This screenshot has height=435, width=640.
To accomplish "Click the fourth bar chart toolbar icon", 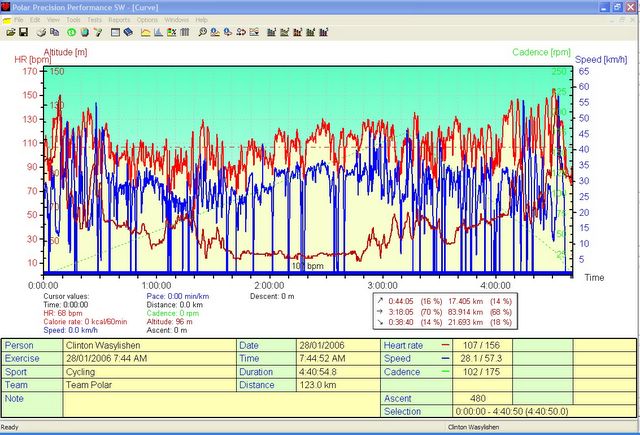I will click(311, 32).
